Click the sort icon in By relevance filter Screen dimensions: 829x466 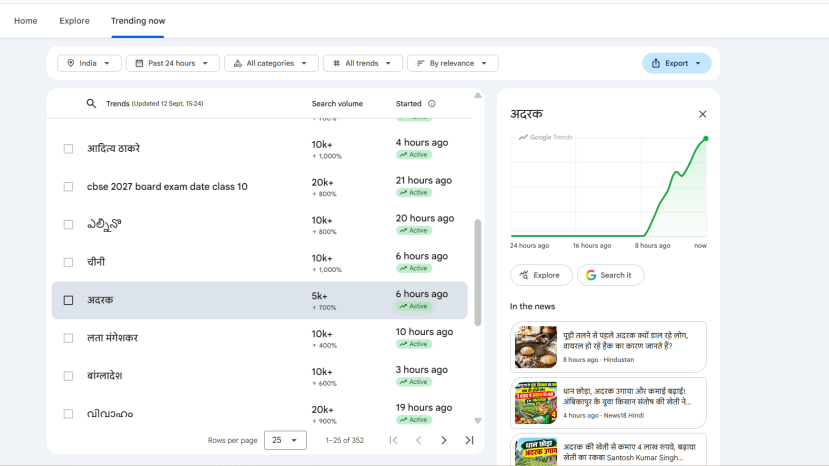[420, 63]
